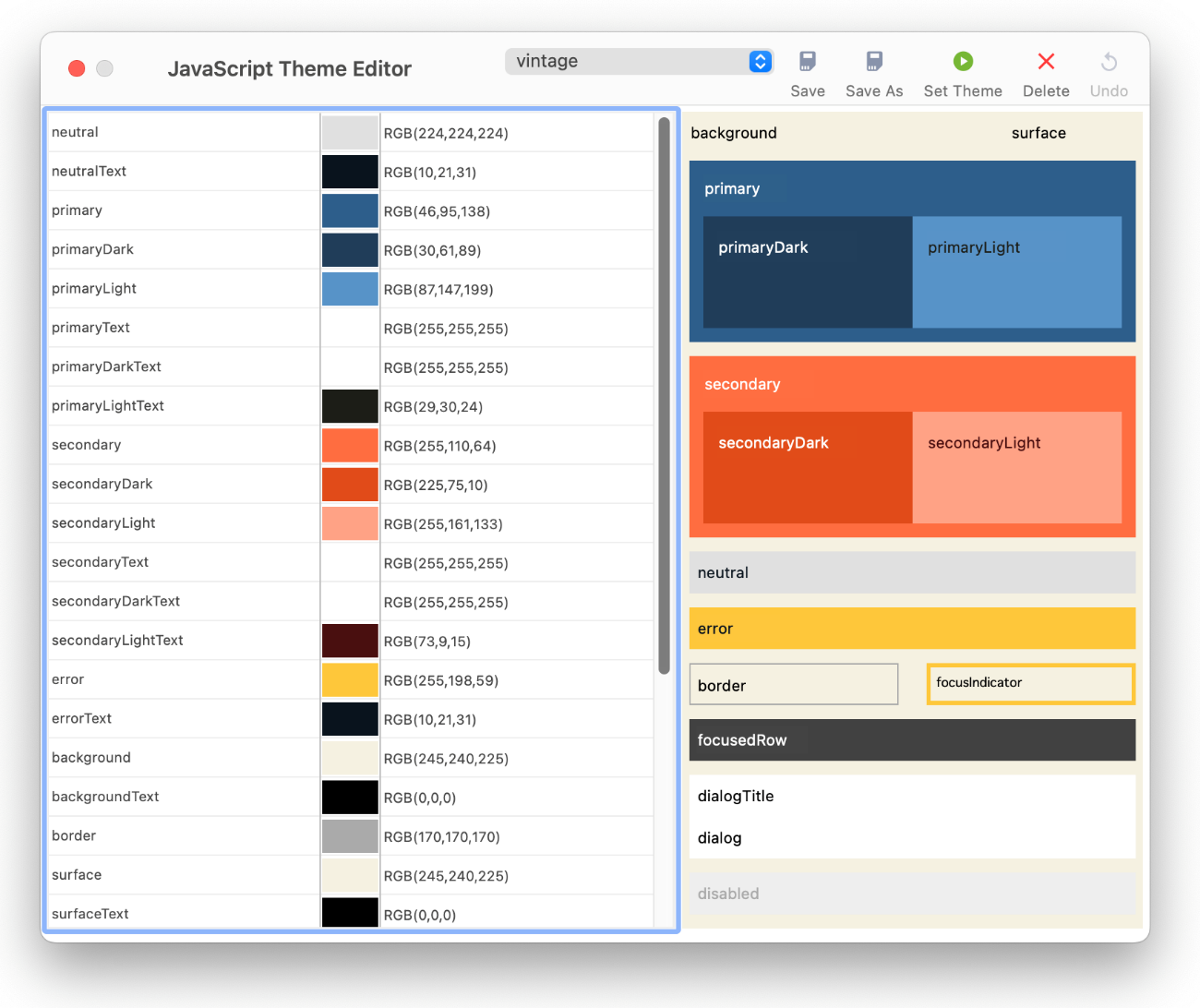Viewport: 1200px width, 1008px height.
Task: Click the value RGB(255,198,59)
Action: (441, 680)
